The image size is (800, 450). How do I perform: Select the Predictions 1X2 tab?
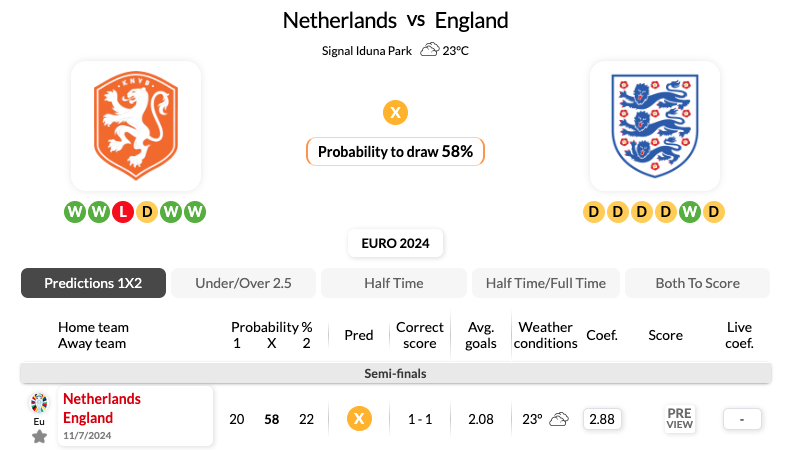93,283
